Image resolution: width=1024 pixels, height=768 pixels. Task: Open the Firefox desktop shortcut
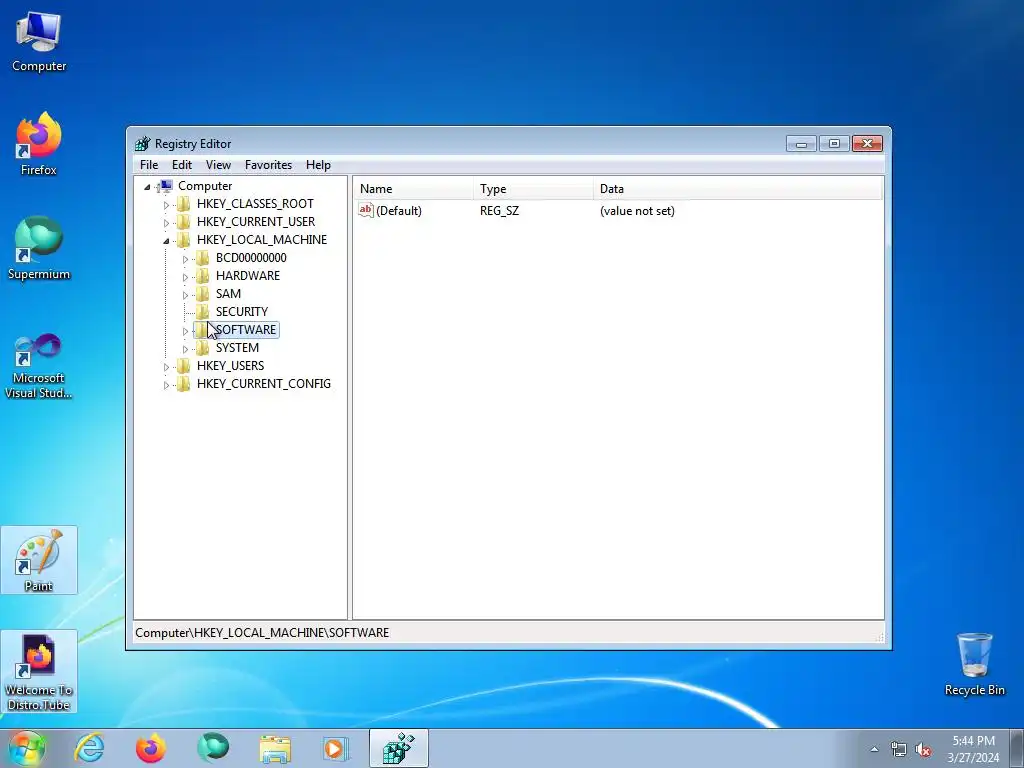point(39,144)
